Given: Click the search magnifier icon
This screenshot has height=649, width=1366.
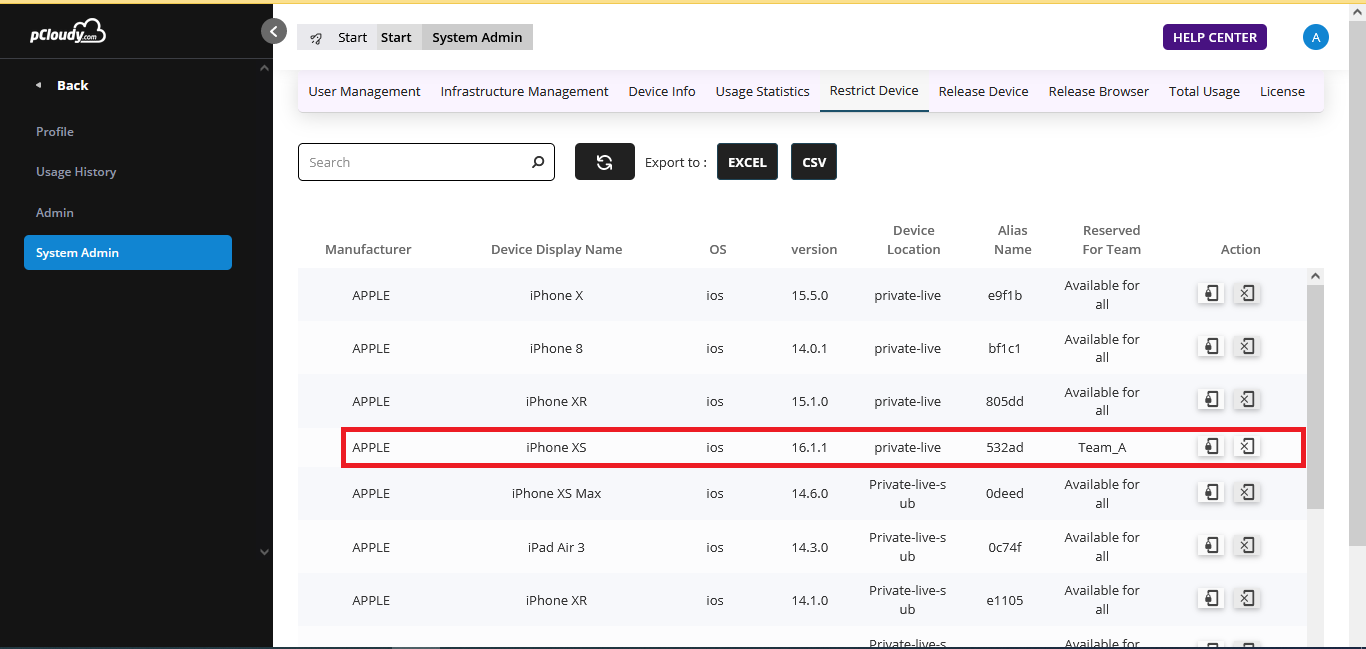Looking at the screenshot, I should [x=538, y=162].
